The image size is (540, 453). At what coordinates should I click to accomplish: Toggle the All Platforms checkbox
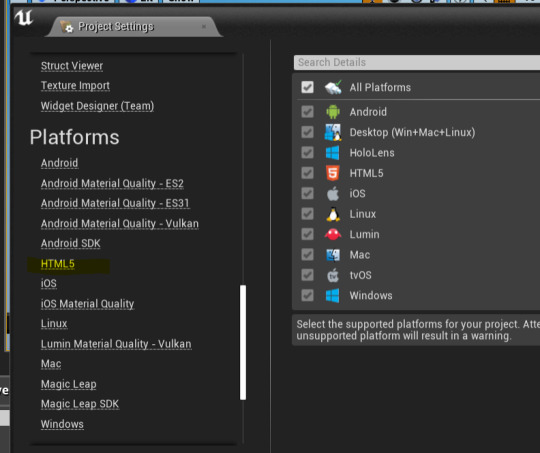point(307,87)
